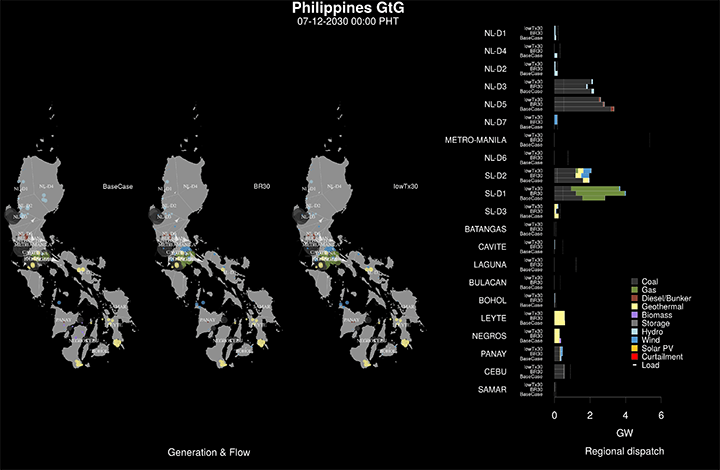The width and height of the screenshot is (720, 470).
Task: Click the Coal legend color swatch
Action: click(634, 281)
